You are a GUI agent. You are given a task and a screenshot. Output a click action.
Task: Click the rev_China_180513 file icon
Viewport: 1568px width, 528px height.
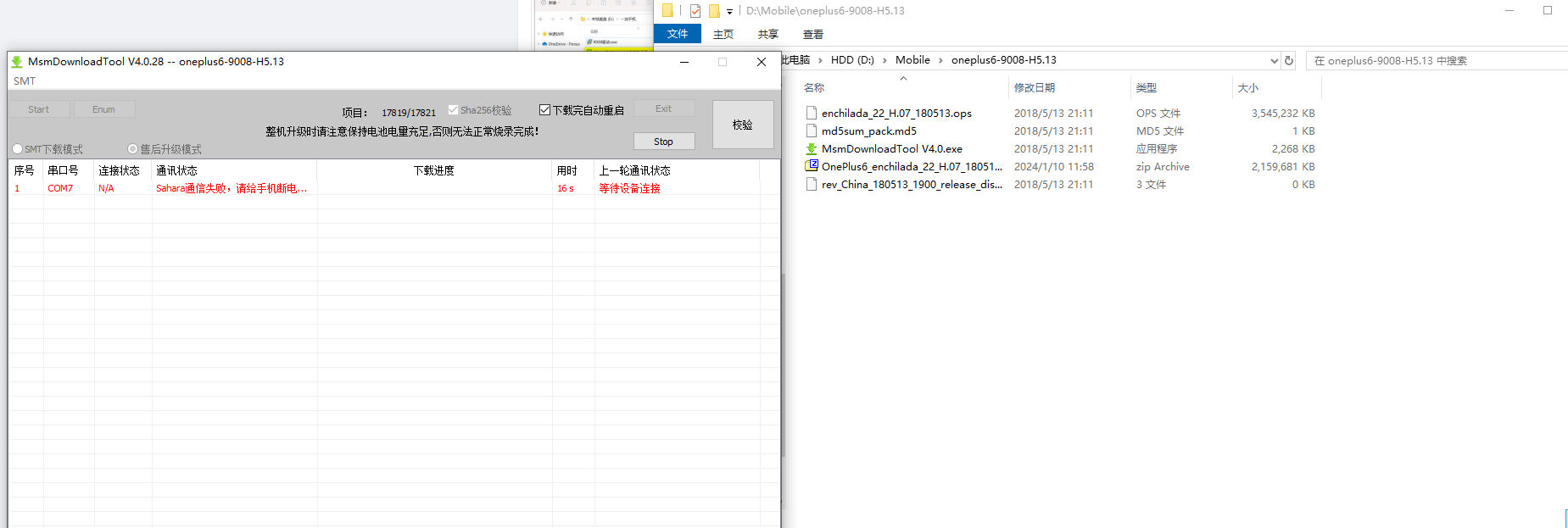[812, 184]
